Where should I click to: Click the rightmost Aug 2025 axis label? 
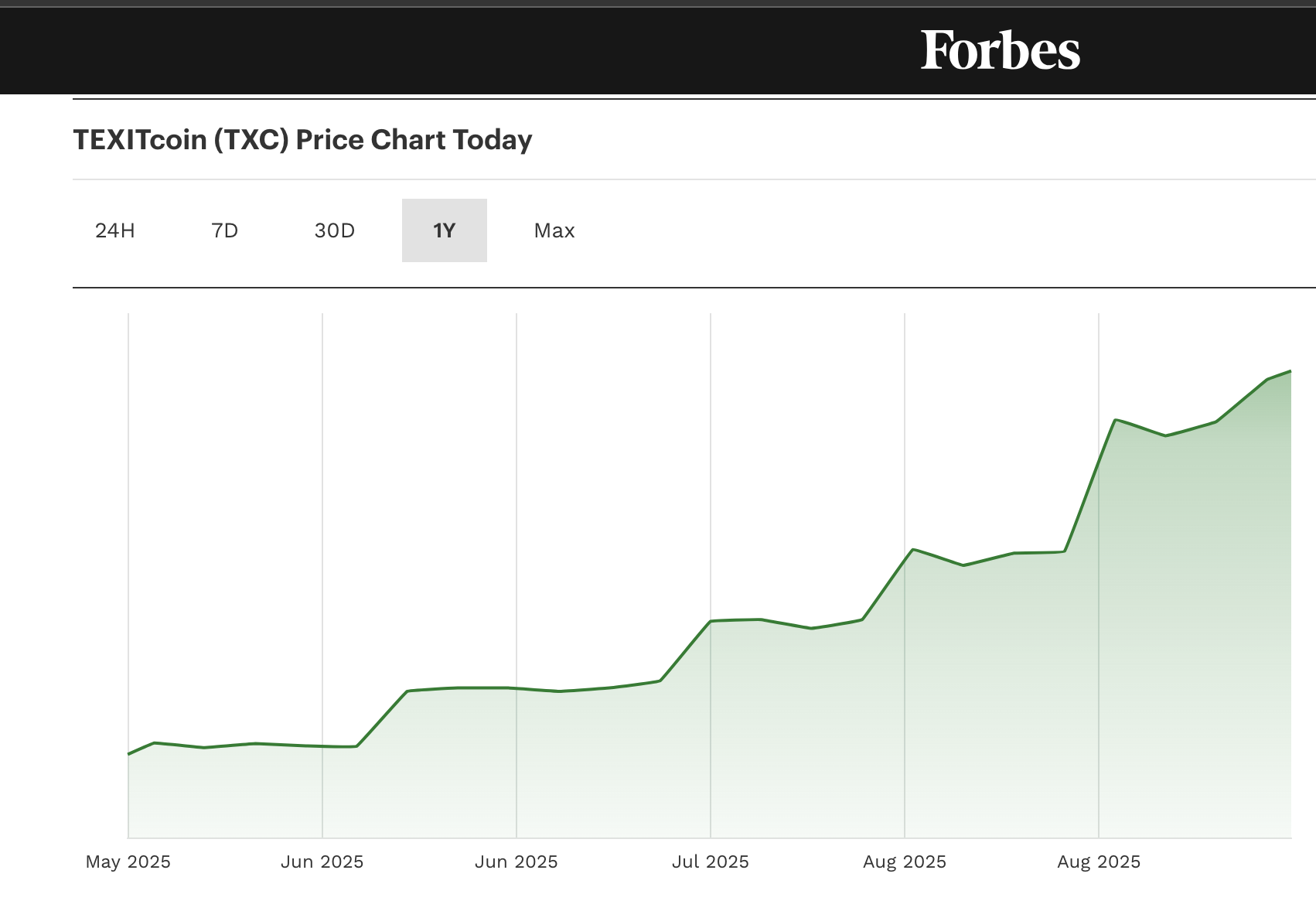click(1099, 862)
